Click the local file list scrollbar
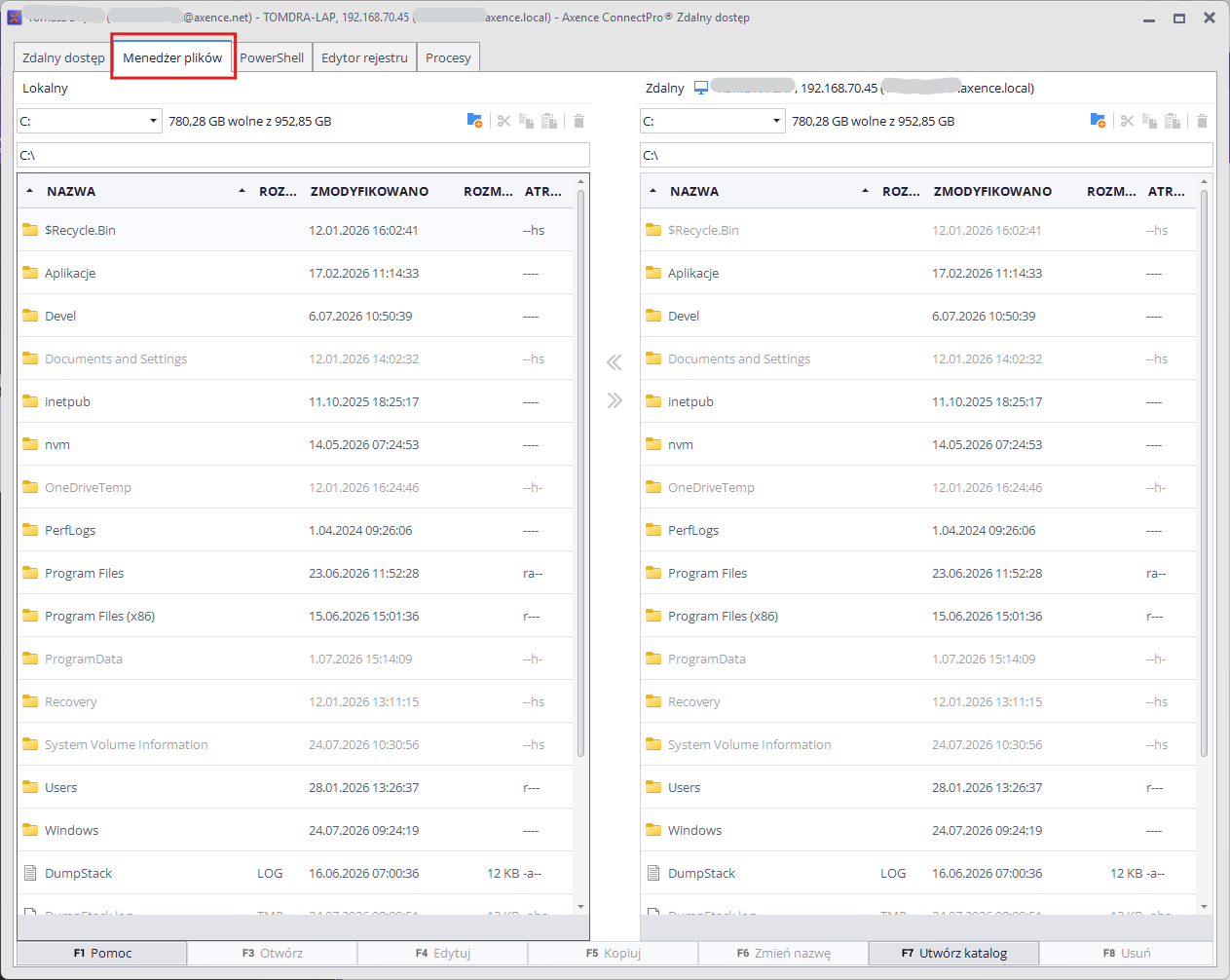This screenshot has height=980, width=1230. 581,472
